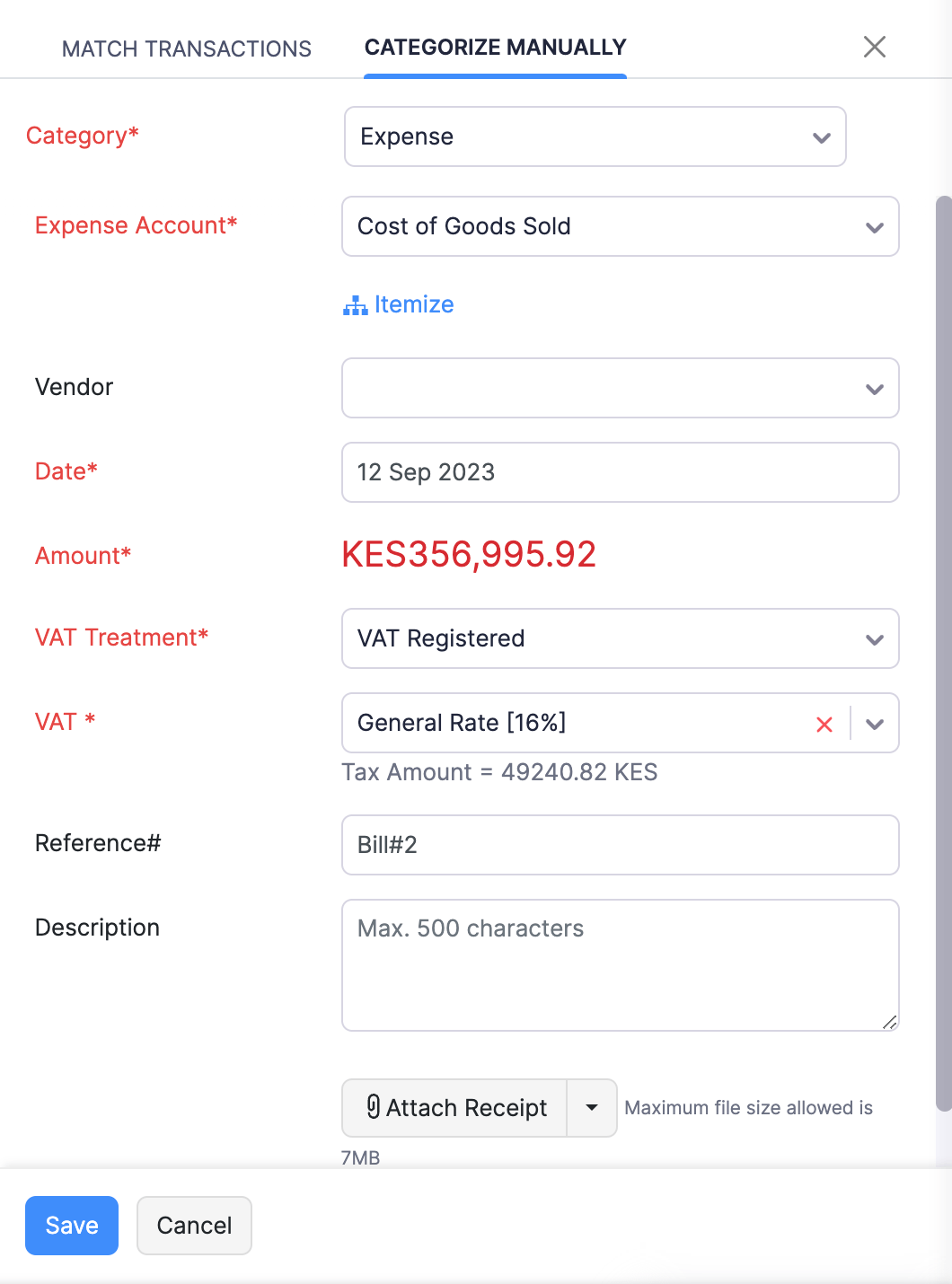The width and height of the screenshot is (952, 1284).
Task: Switch to the Match Transactions tab
Action: point(186,48)
